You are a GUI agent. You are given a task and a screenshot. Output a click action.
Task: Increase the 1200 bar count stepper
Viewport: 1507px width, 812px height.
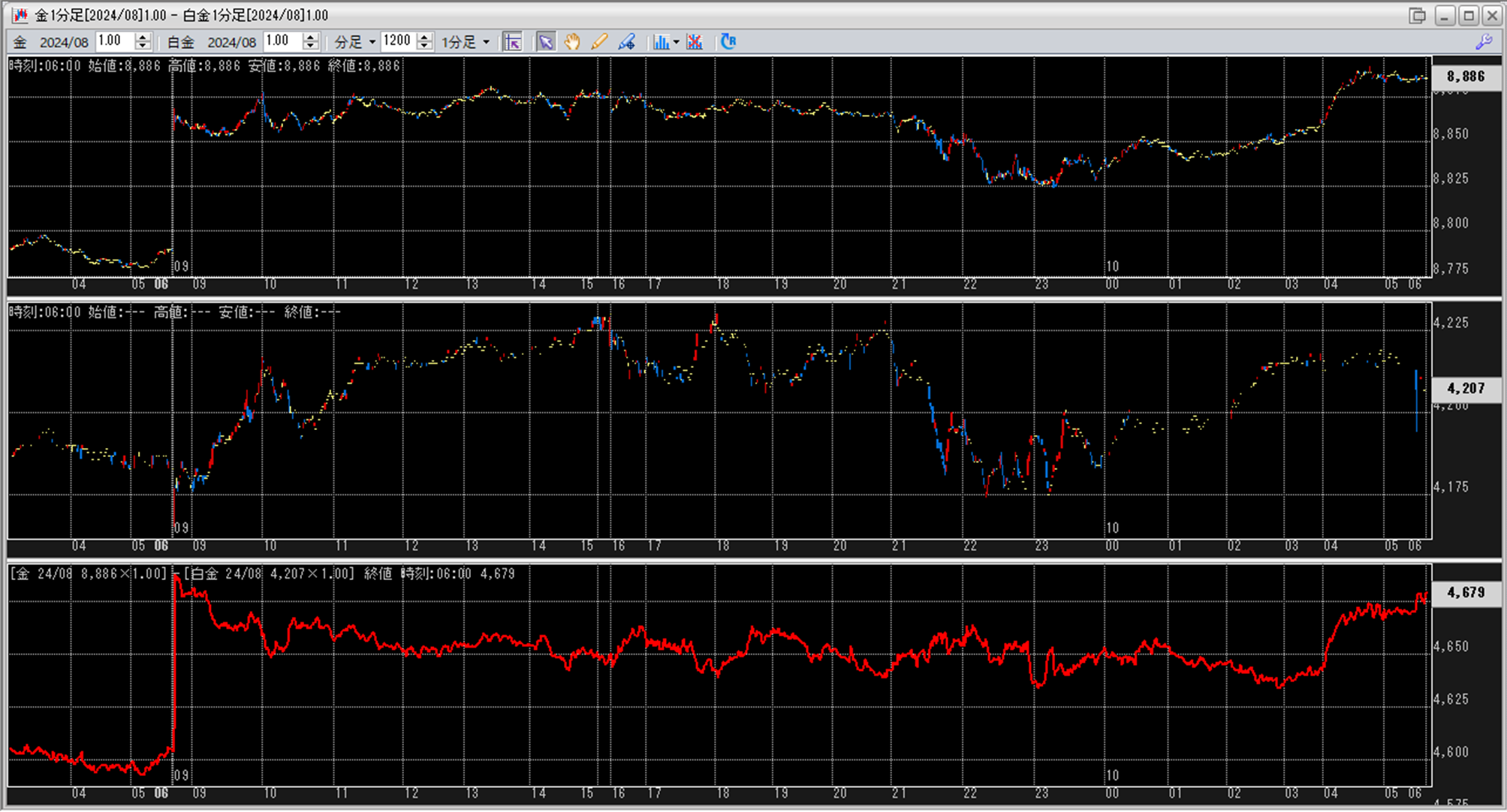[x=424, y=37]
